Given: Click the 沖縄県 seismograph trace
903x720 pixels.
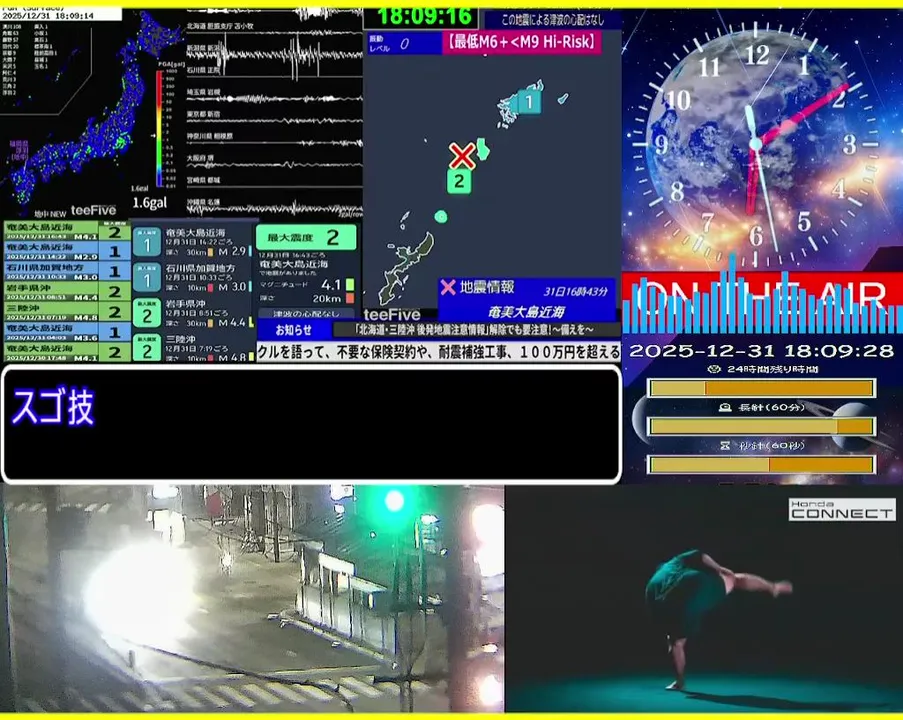Looking at the screenshot, I should click(x=274, y=208).
